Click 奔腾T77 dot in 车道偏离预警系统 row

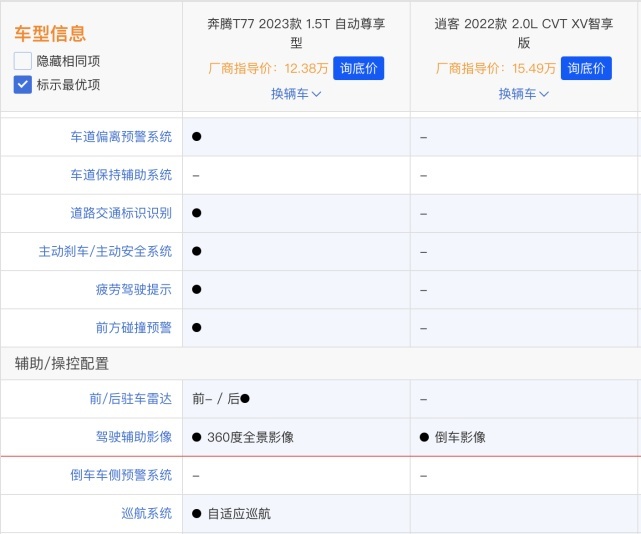(x=197, y=137)
